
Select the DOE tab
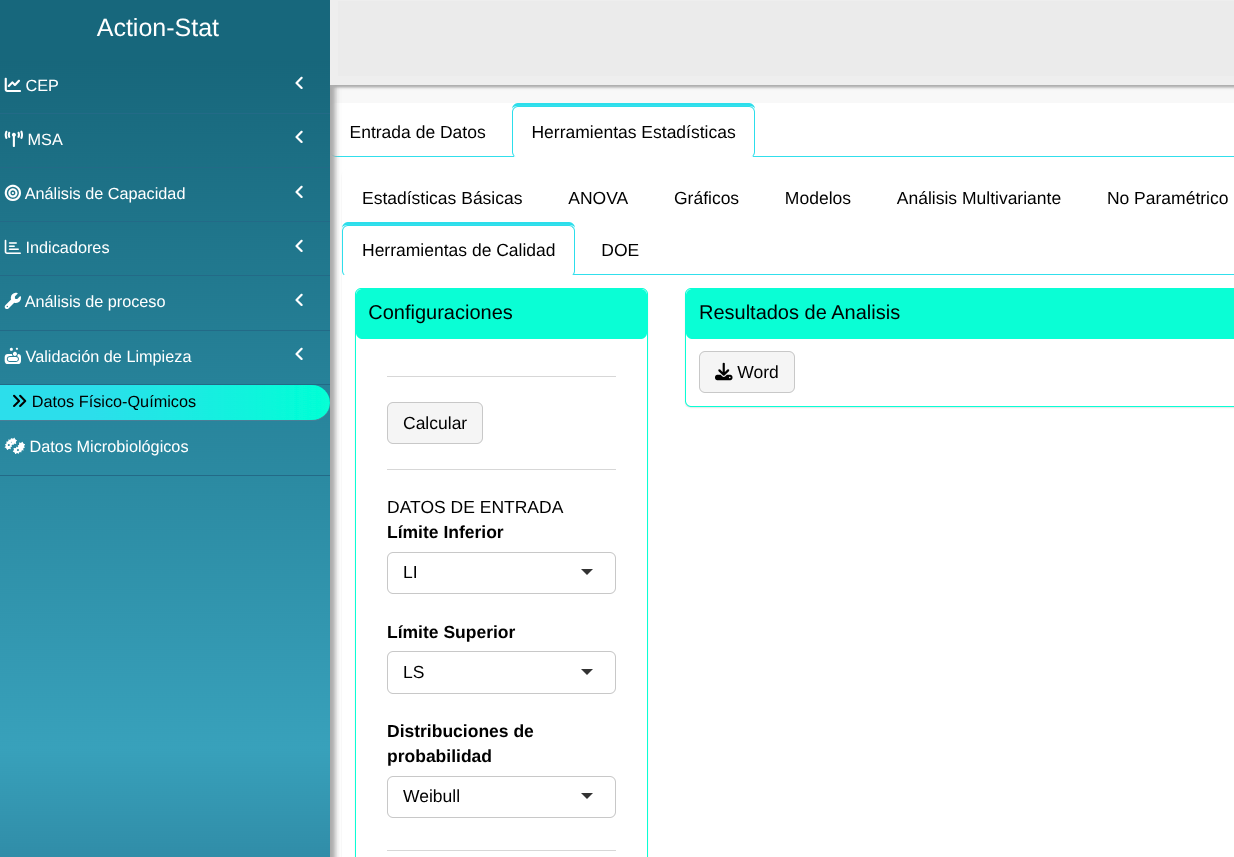point(620,250)
